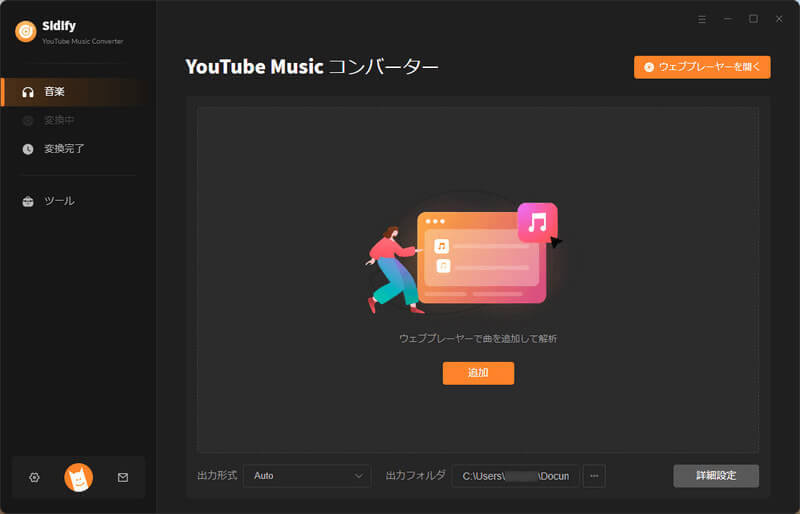Click the 出力形式 label
The image size is (800, 514).
[x=217, y=476]
